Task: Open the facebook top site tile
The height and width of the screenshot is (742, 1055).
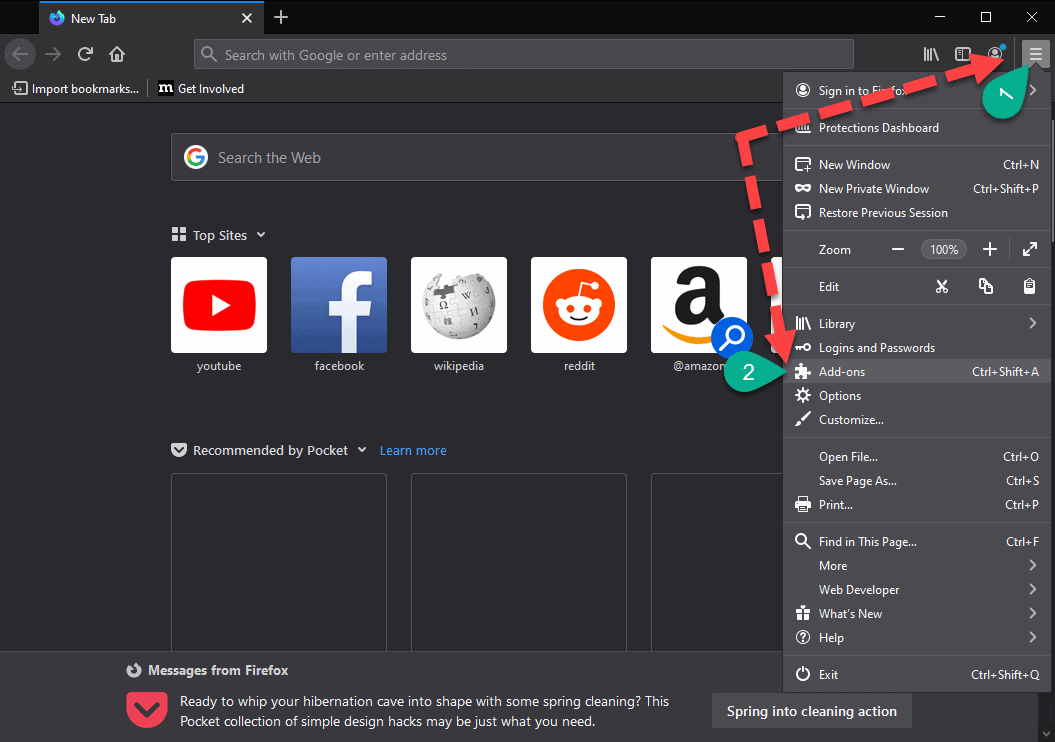Action: click(339, 305)
